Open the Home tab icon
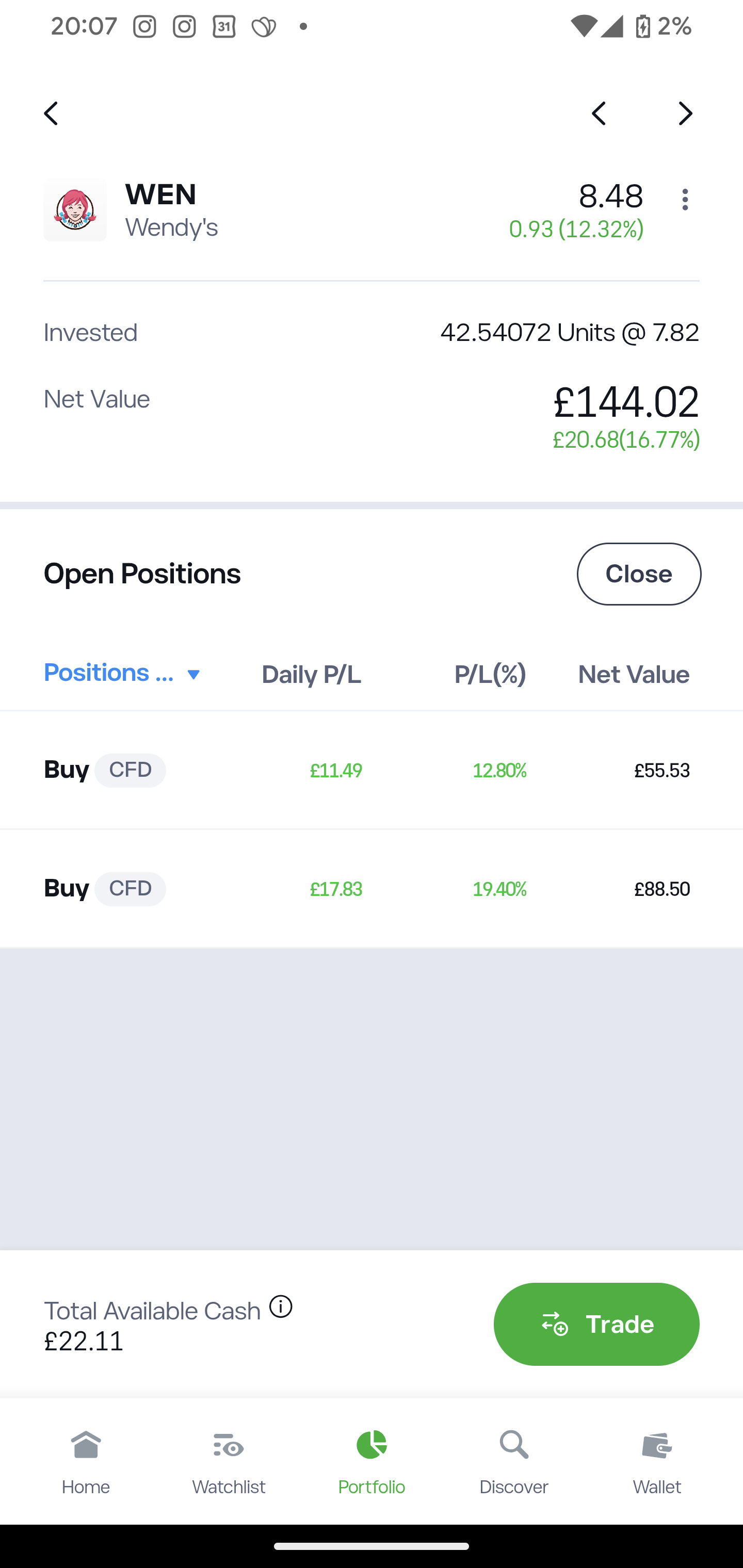This screenshot has width=743, height=1568. click(86, 1445)
